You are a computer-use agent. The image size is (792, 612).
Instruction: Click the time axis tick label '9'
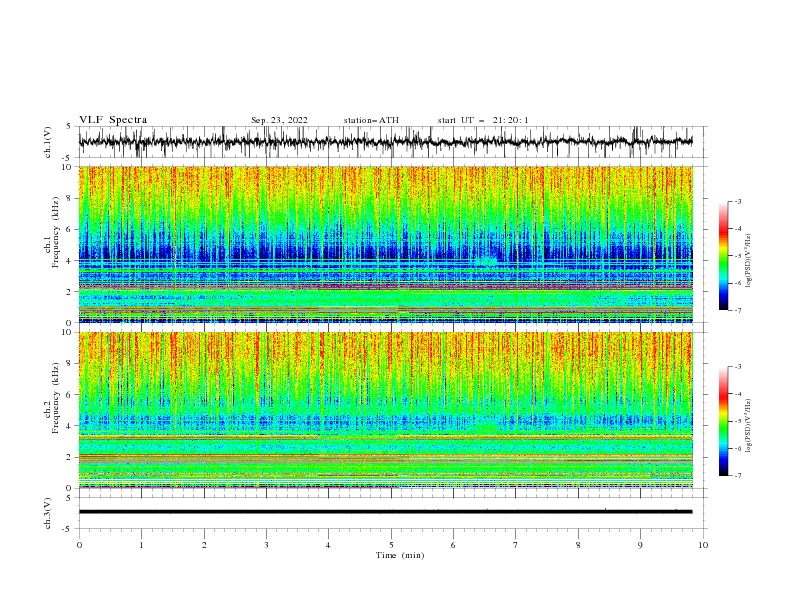point(640,545)
